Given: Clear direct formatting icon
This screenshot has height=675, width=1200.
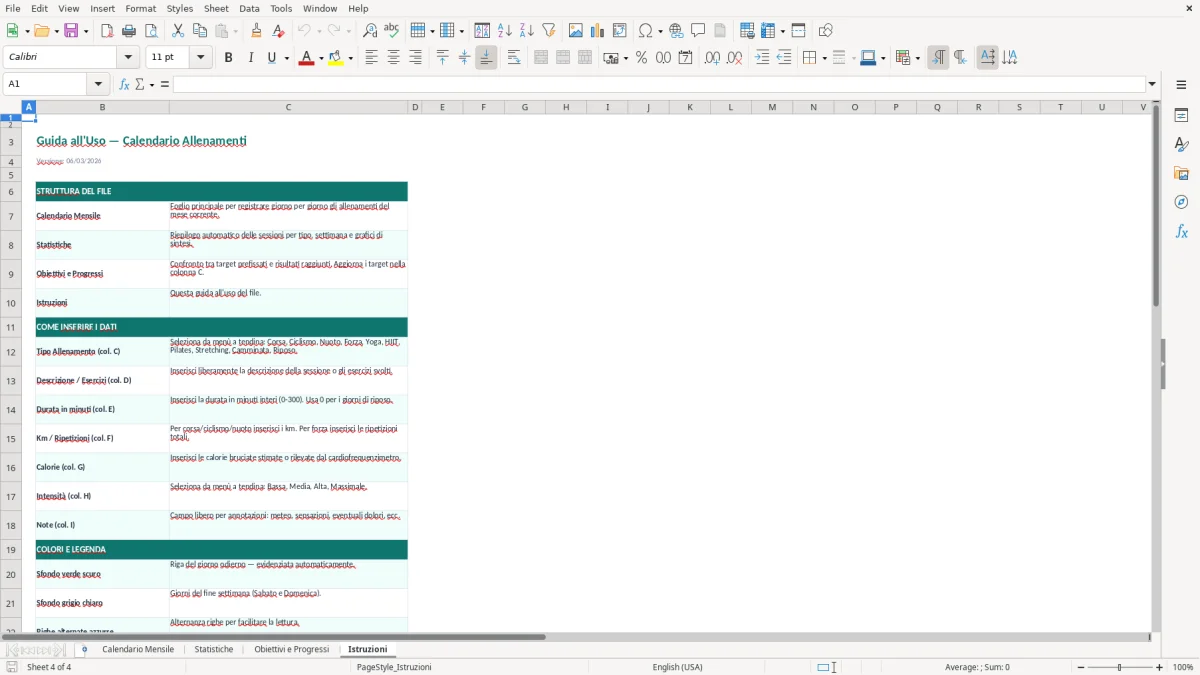Looking at the screenshot, I should click(x=278, y=31).
